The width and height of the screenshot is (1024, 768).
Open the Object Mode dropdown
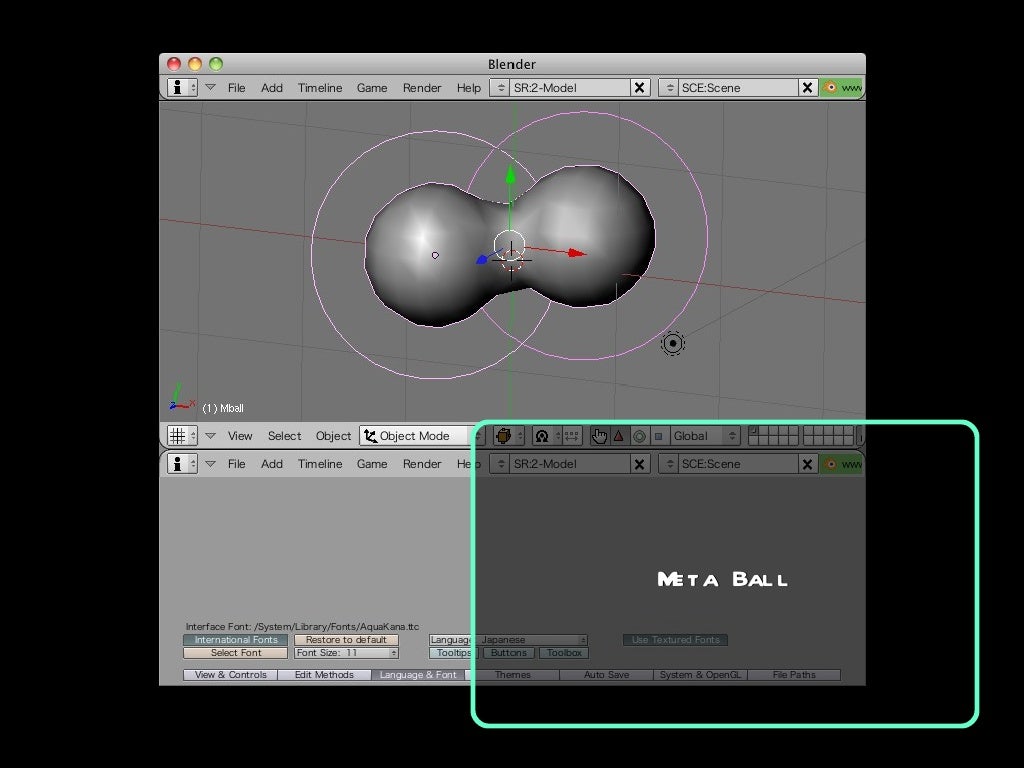pyautogui.click(x=421, y=436)
